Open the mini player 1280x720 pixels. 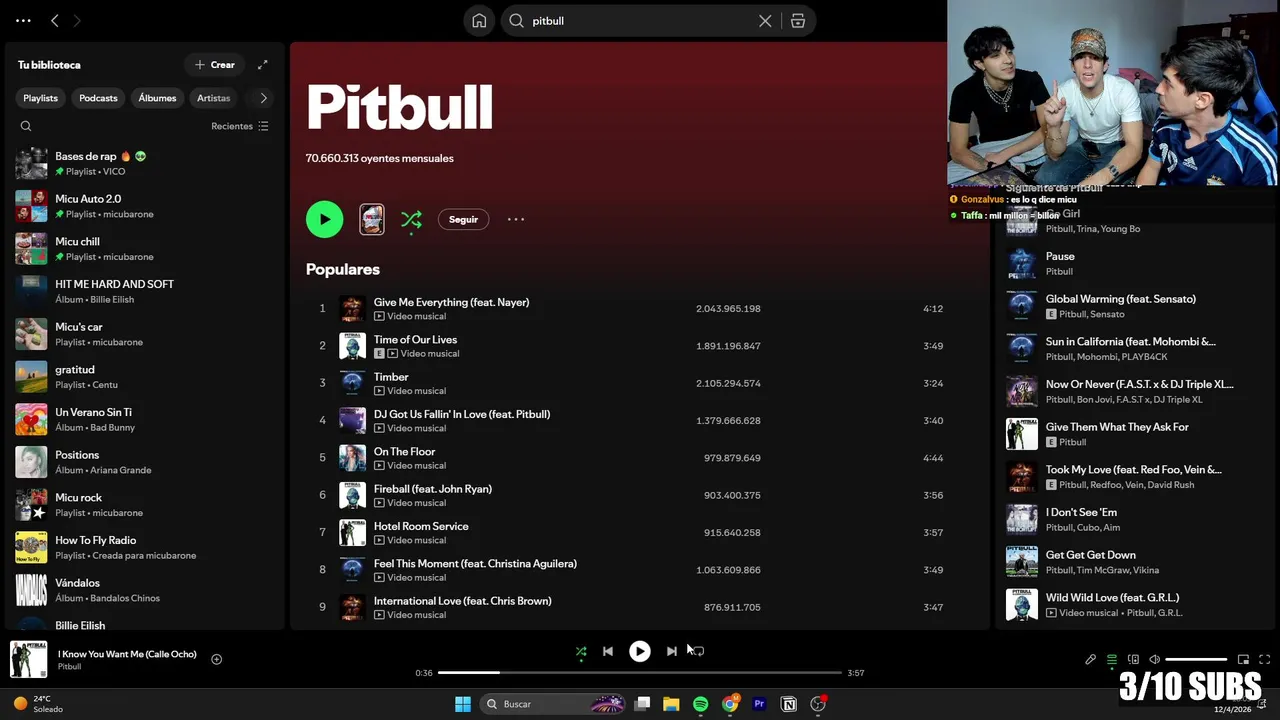[x=1243, y=659]
